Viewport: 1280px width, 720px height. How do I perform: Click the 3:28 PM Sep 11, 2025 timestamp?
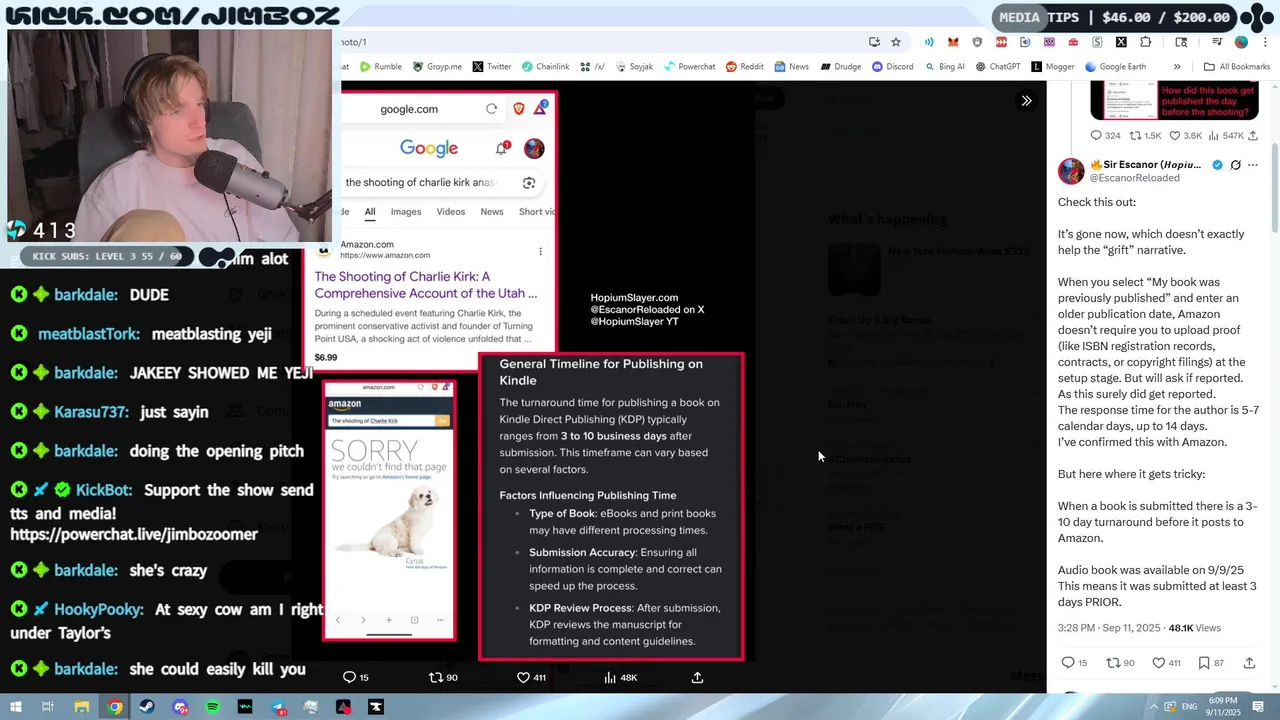[1109, 628]
